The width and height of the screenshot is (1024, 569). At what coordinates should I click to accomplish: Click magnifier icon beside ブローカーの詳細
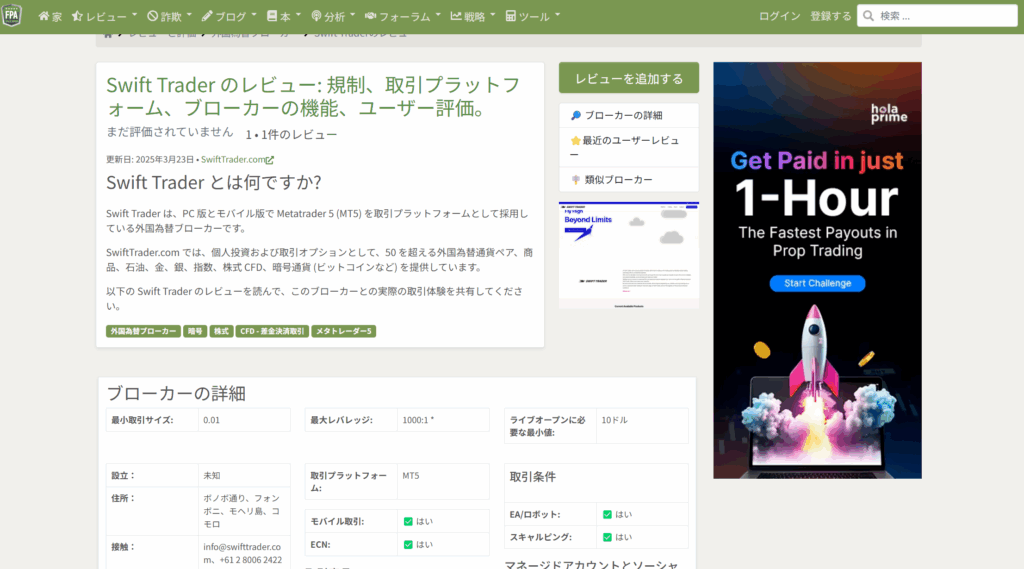click(575, 116)
